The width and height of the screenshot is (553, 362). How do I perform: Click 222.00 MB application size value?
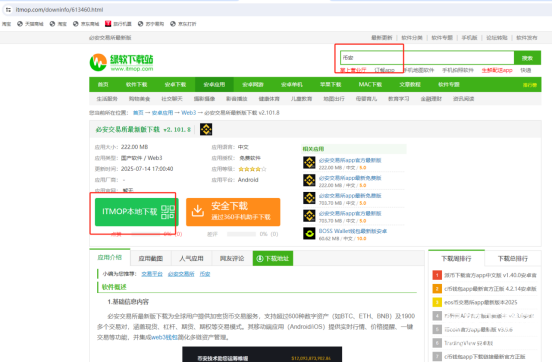134,147
